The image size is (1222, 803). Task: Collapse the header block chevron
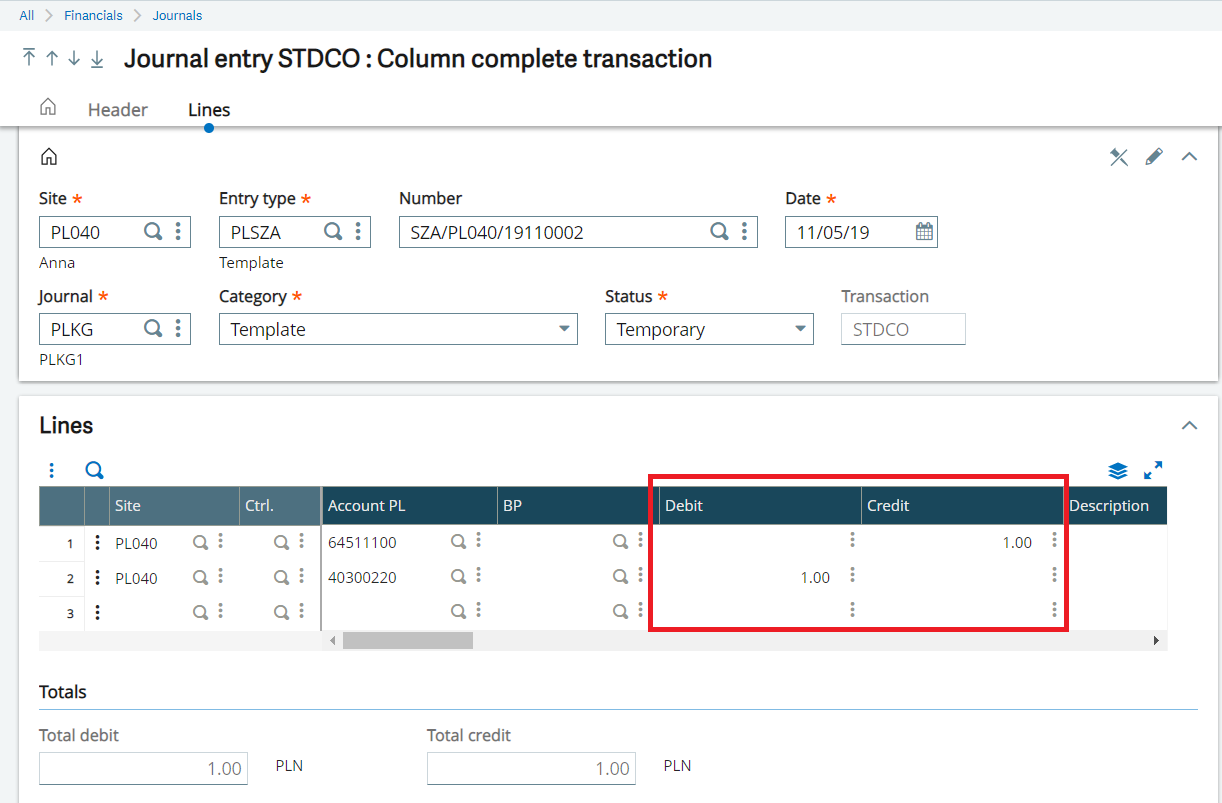[x=1189, y=157]
